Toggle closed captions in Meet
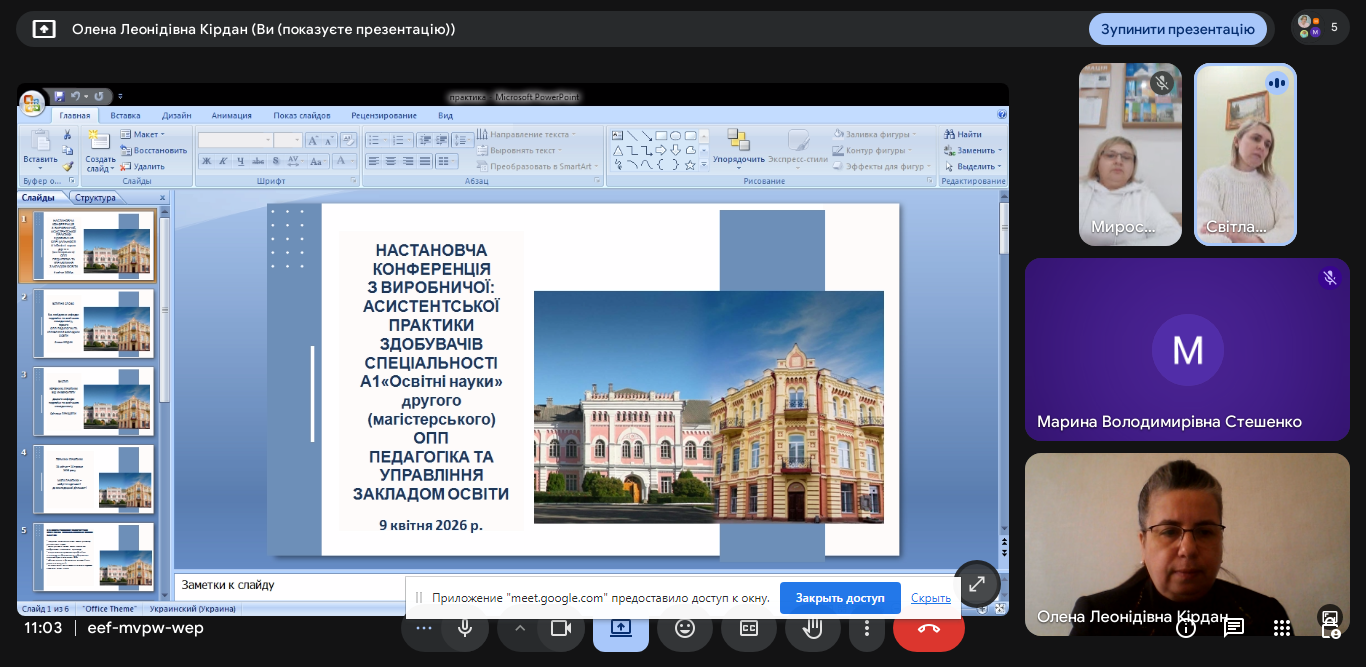Screen dimensions: 1366x667 [x=749, y=628]
